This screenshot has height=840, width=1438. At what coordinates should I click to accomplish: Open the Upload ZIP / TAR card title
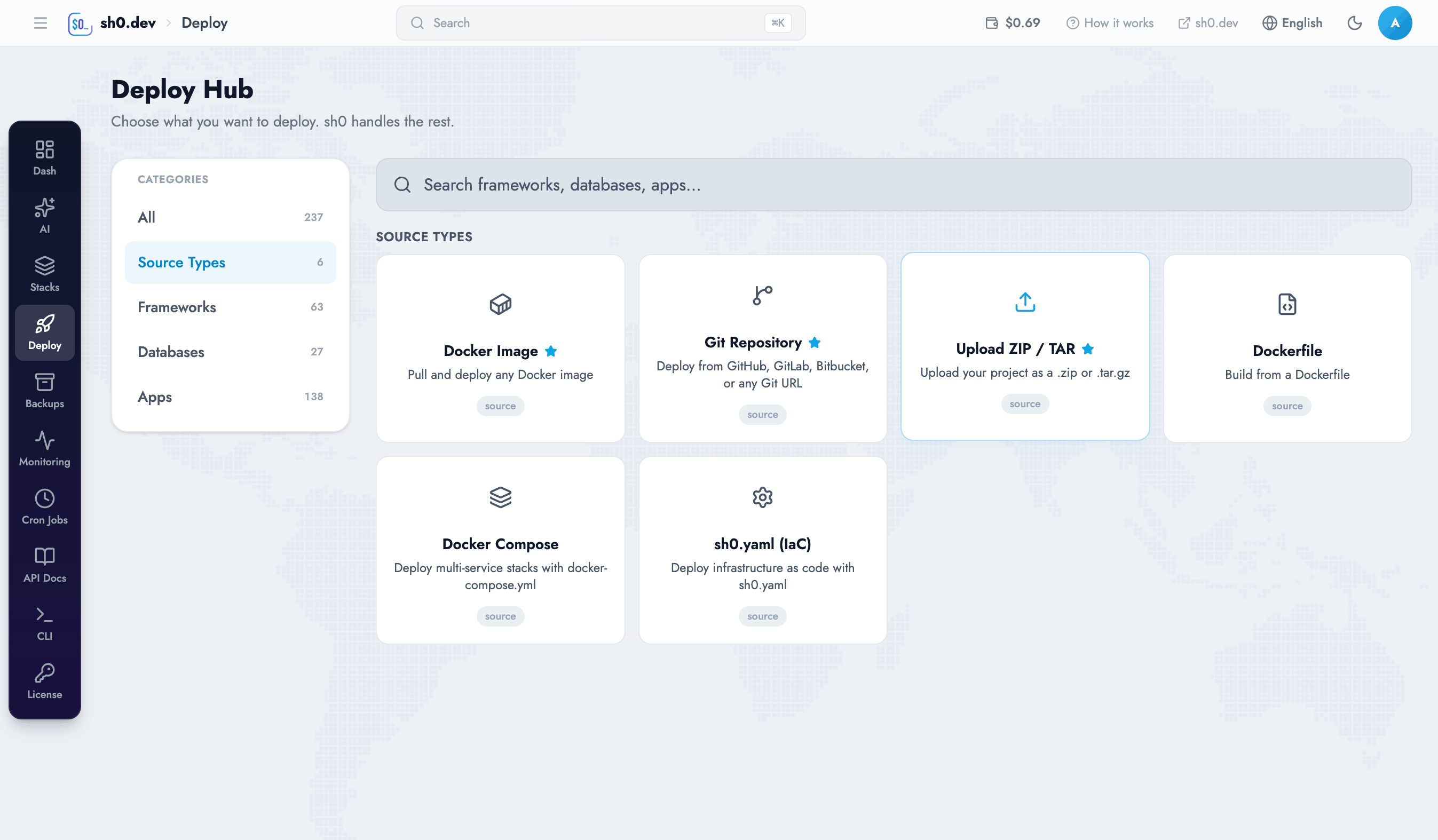click(1015, 348)
